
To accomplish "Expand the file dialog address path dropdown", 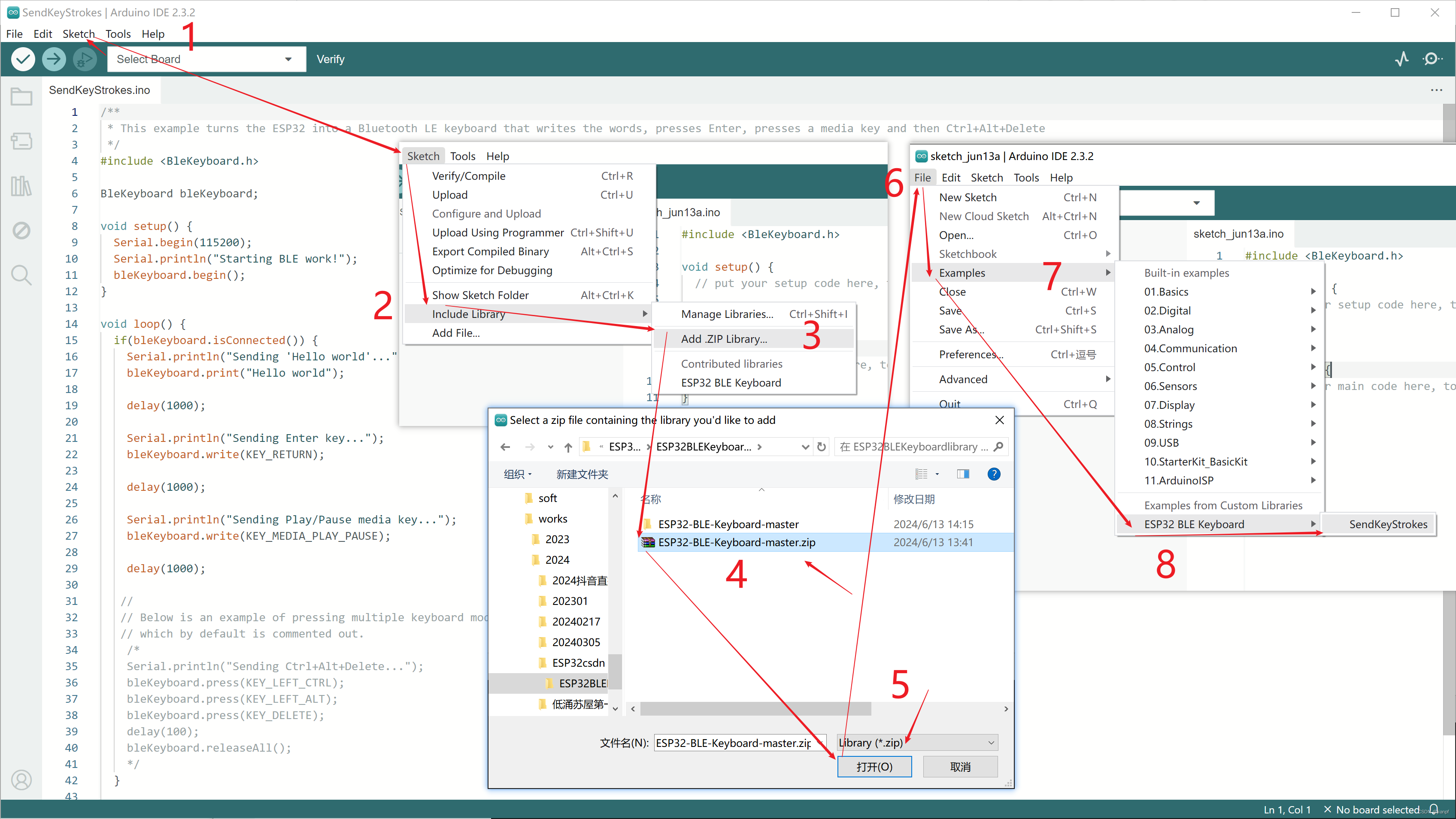I will [x=805, y=447].
